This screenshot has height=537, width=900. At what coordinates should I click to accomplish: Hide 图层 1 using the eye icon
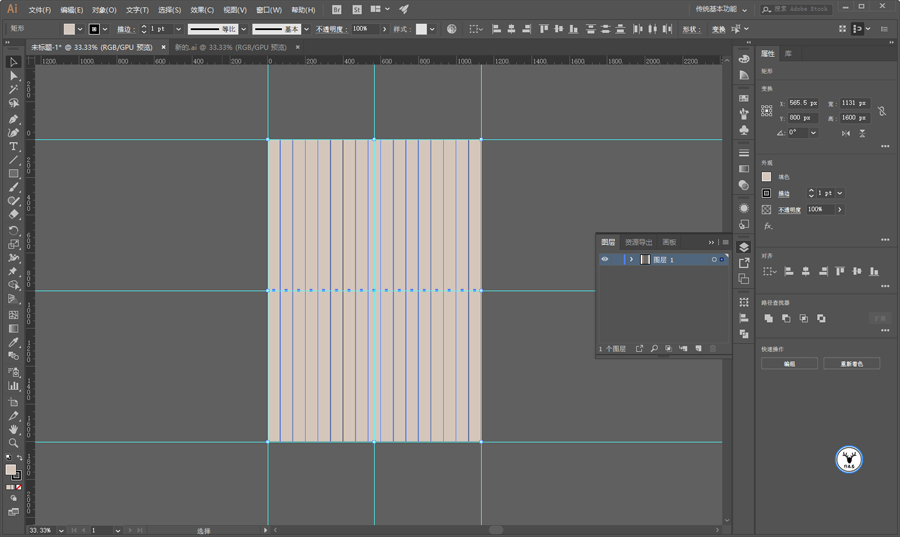[x=604, y=259]
